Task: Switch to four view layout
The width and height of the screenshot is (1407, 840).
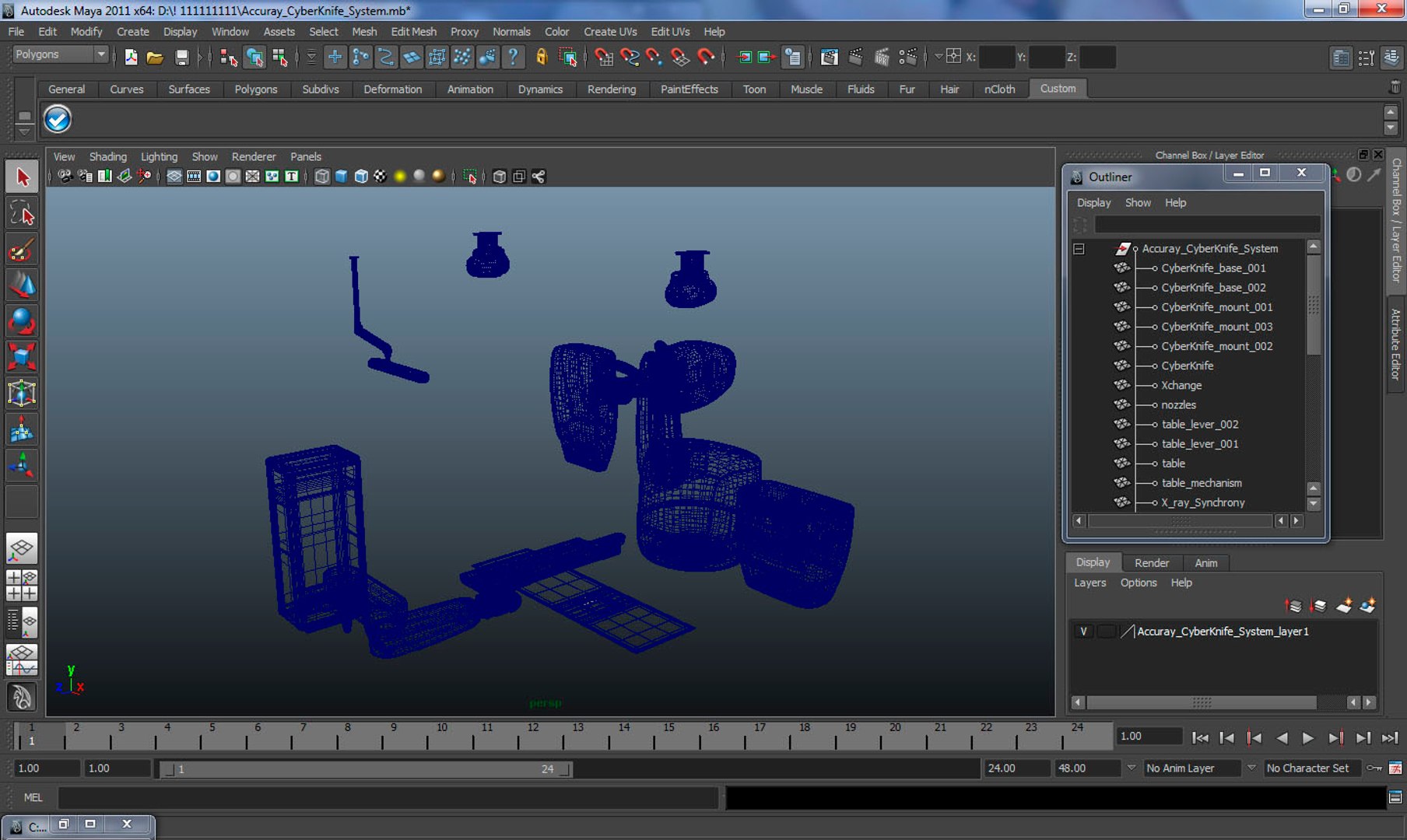Action: pos(22,585)
